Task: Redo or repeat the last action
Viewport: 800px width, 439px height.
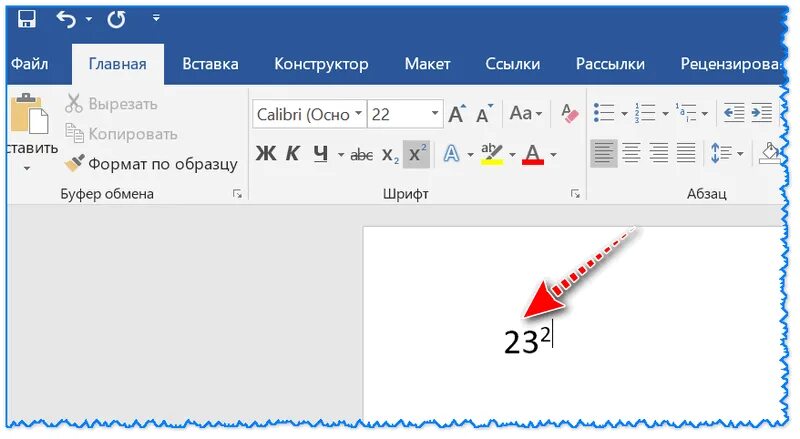Action: (x=116, y=19)
